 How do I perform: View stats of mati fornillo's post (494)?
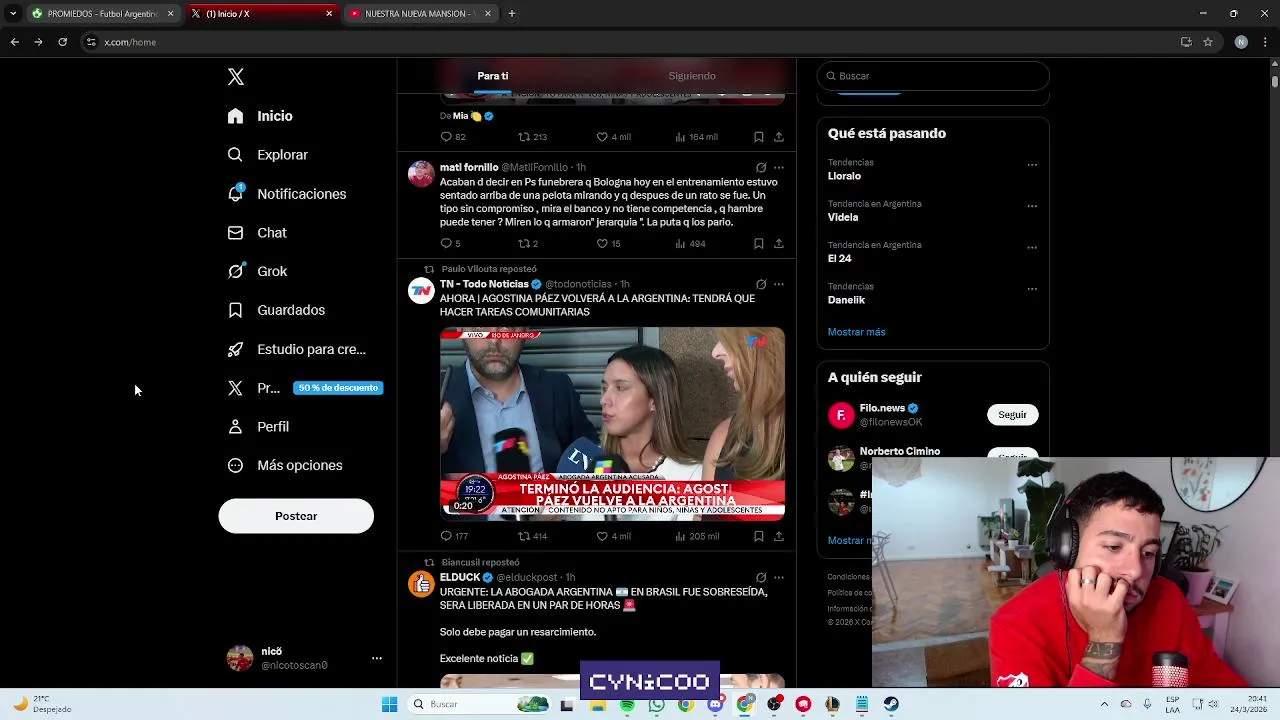[x=690, y=243]
